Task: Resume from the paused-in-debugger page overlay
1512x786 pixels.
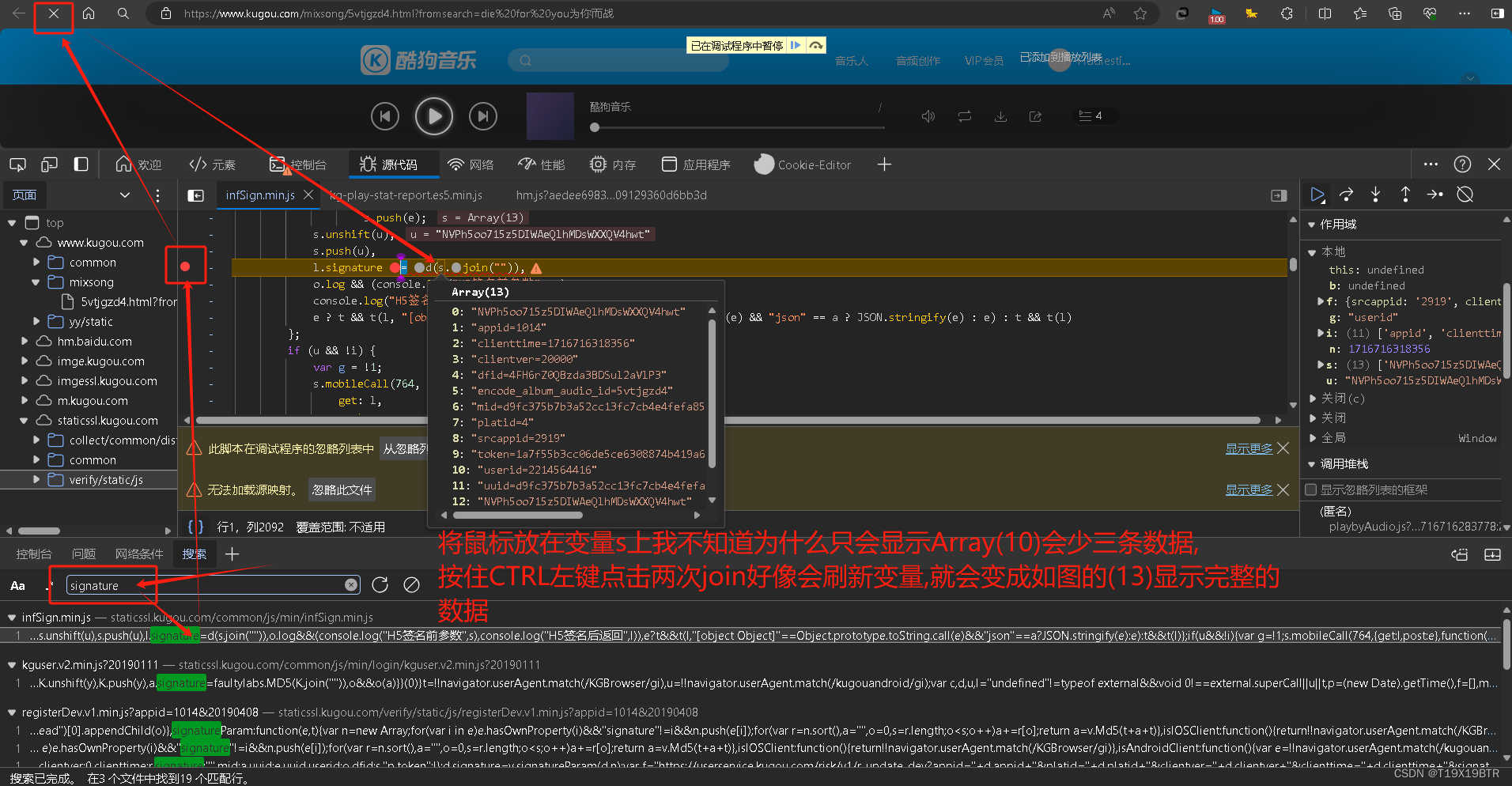Action: (796, 46)
